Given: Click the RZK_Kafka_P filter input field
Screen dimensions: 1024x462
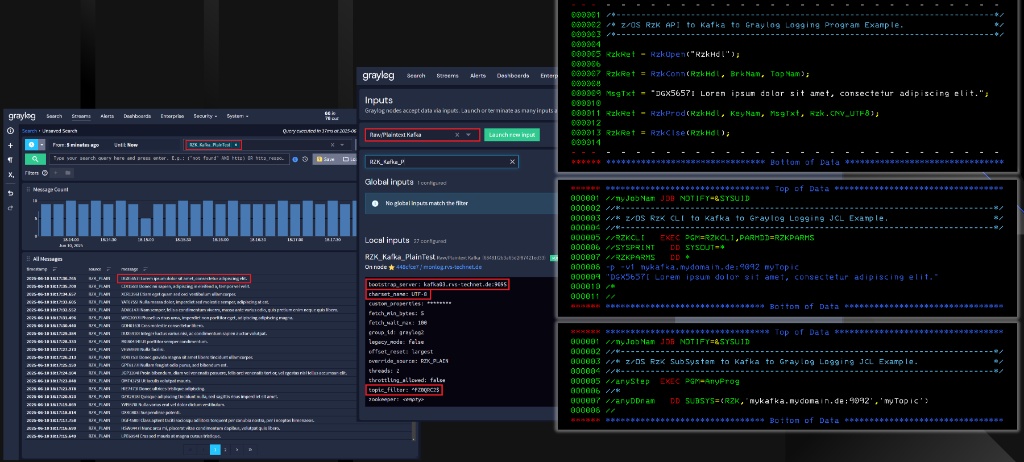Looking at the screenshot, I should [441, 161].
